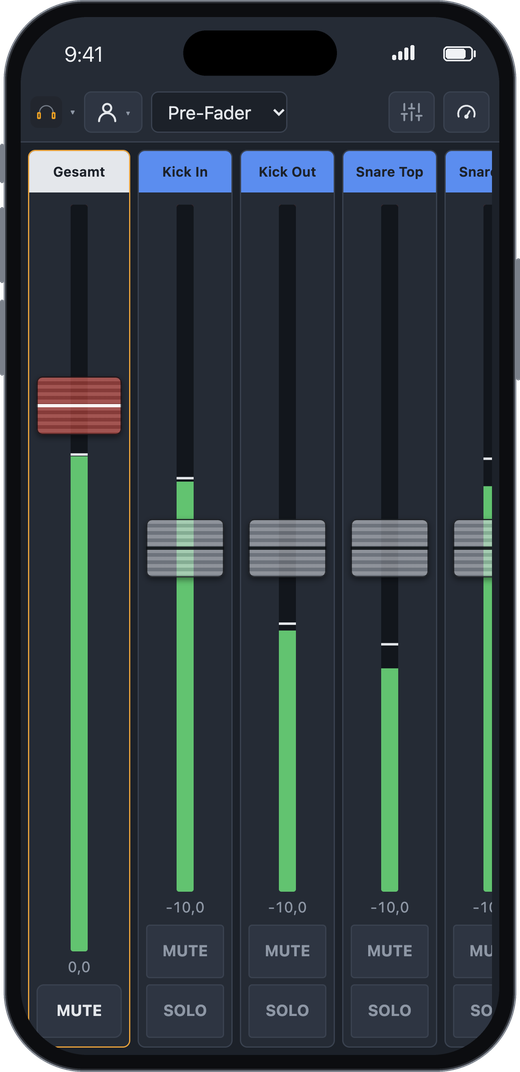Viewport: 520px width, 1072px height.
Task: Click the Kick In fader handle
Action: (x=185, y=548)
